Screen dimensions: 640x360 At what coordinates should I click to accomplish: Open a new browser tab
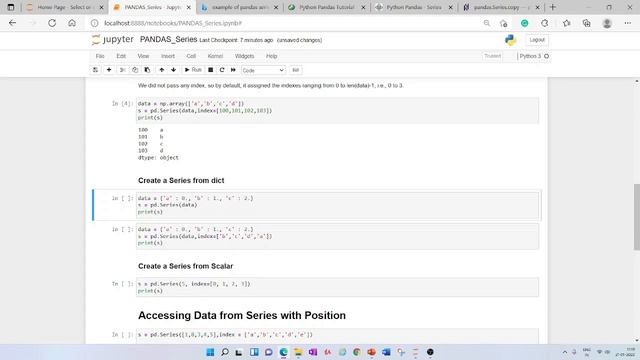click(x=553, y=7)
